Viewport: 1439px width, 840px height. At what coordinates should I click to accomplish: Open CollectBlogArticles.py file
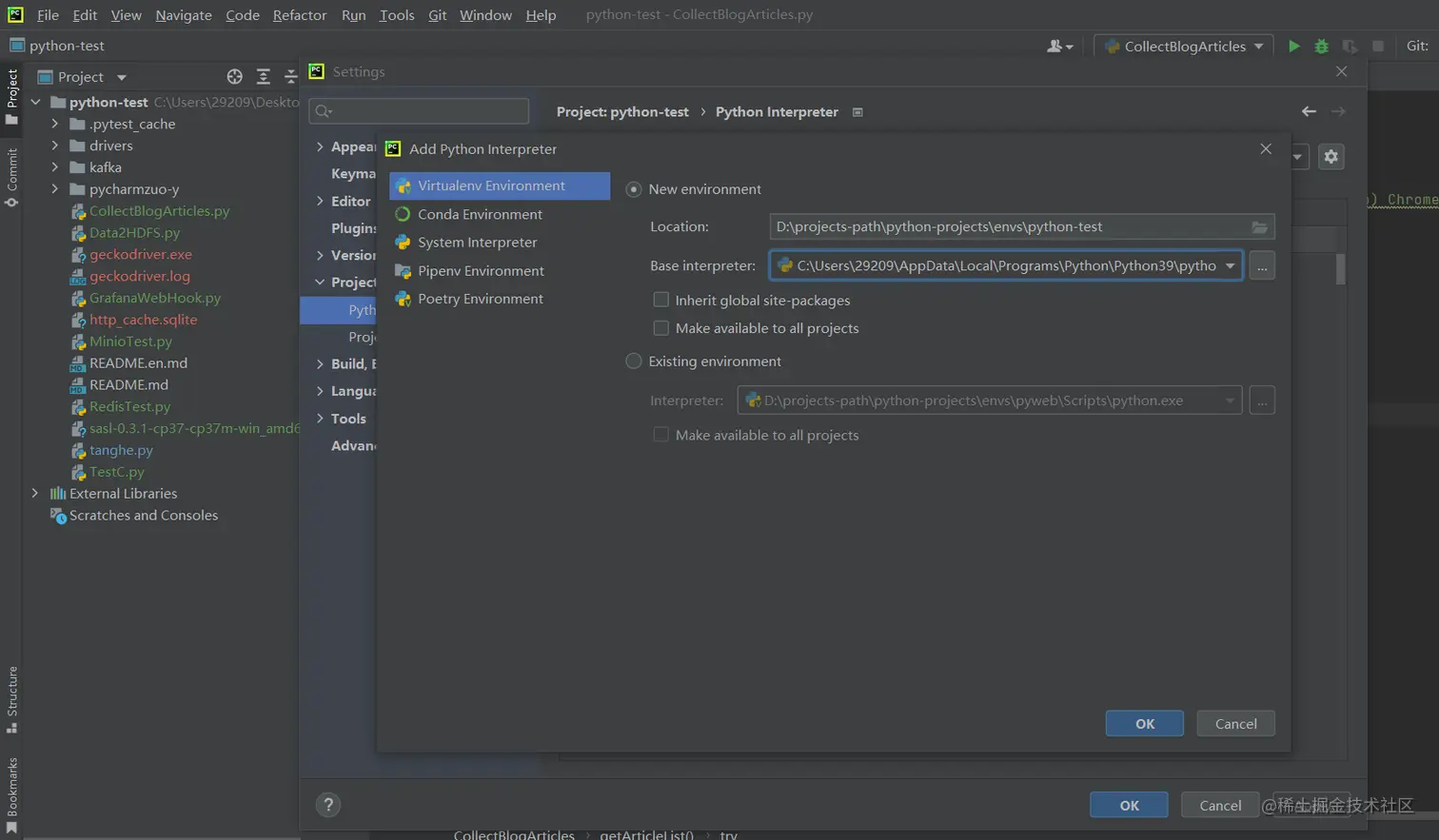pyautogui.click(x=159, y=211)
